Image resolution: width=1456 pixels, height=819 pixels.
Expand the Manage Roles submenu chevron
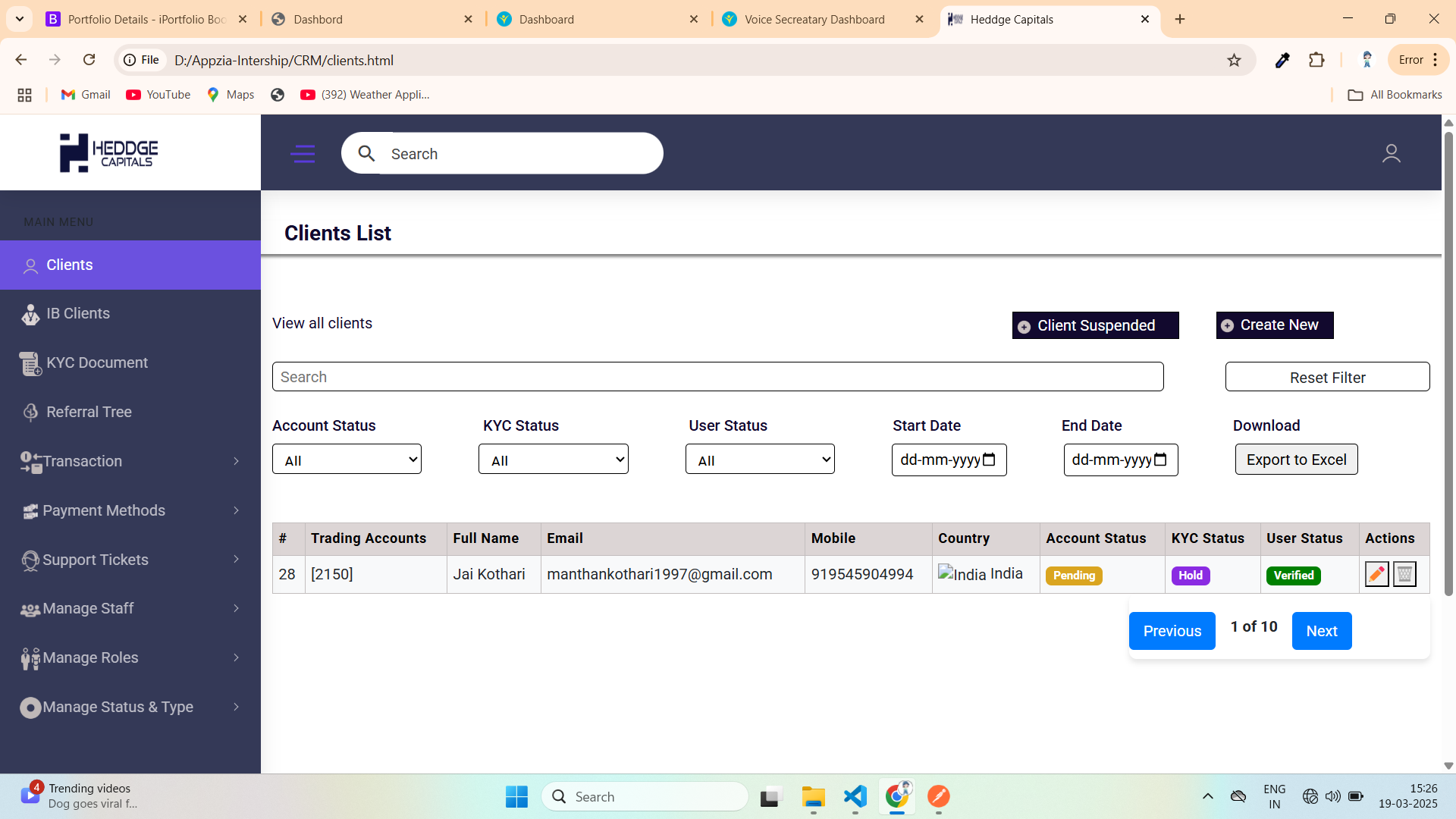[x=236, y=657]
